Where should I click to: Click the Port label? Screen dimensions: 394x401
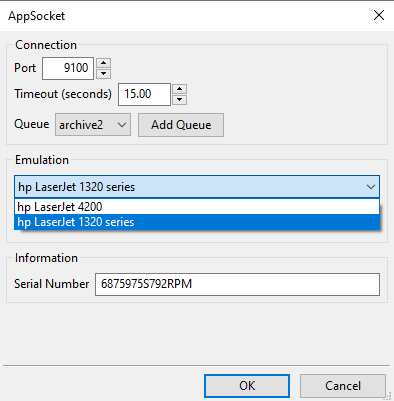pyautogui.click(x=25, y=68)
